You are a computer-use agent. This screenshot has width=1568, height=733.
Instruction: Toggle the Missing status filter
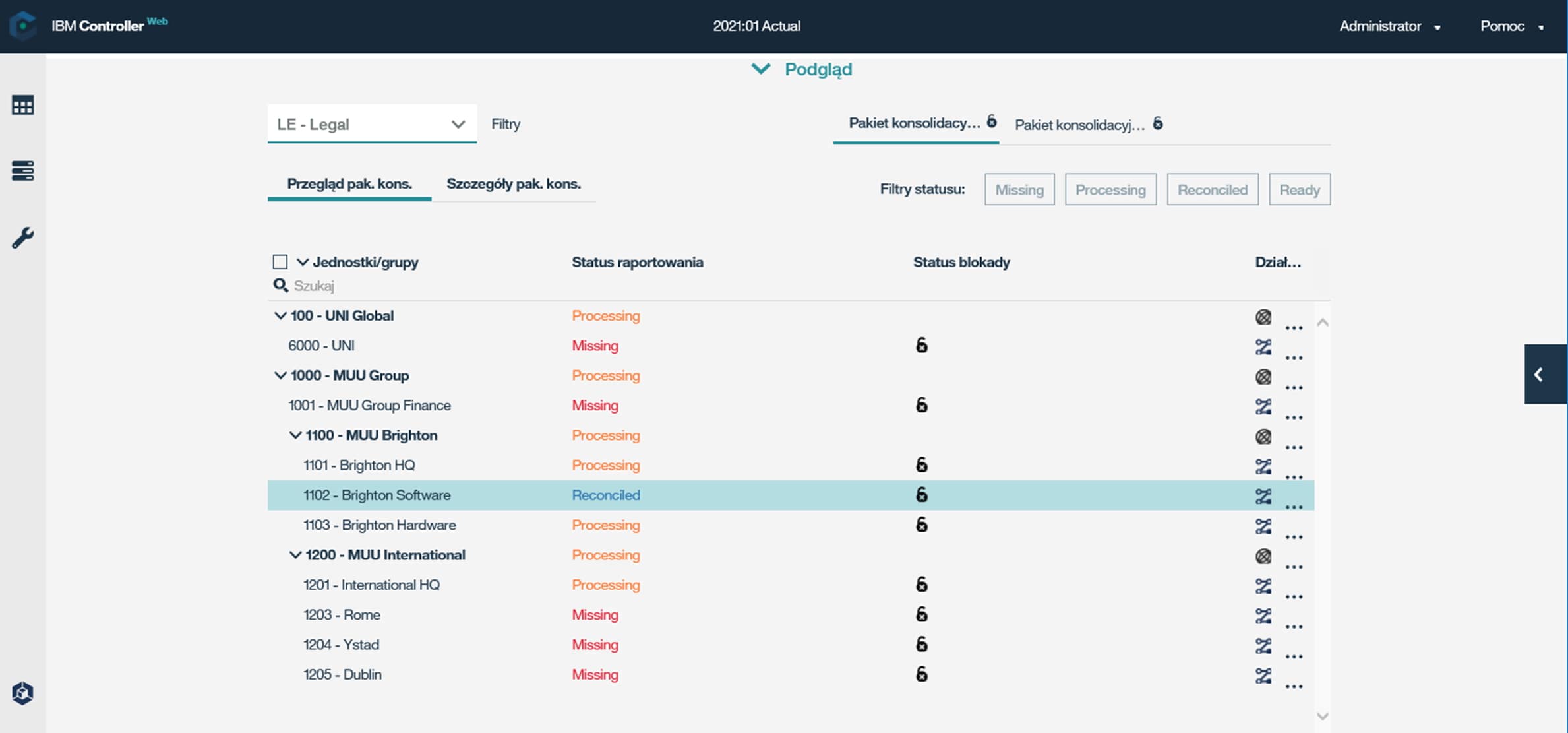pos(1019,190)
